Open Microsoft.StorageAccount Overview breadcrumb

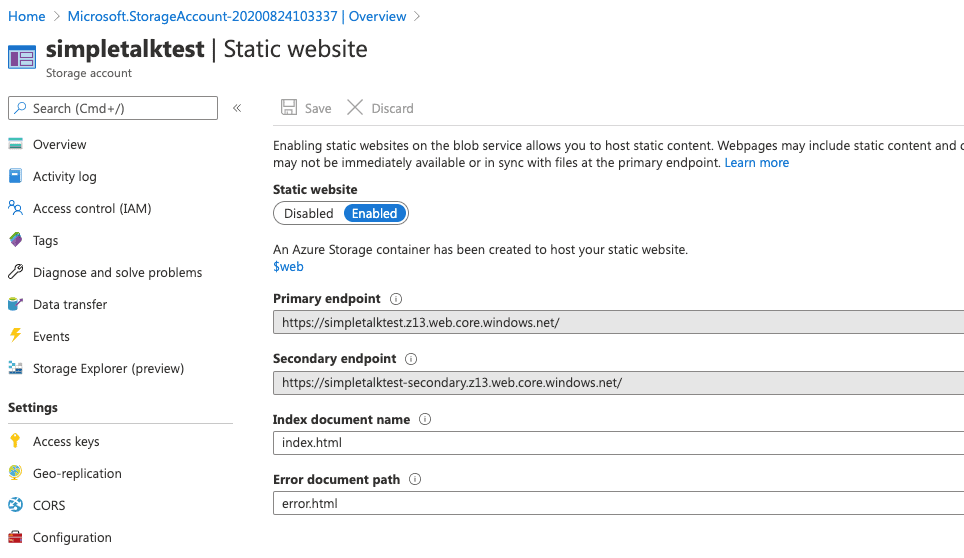click(237, 16)
